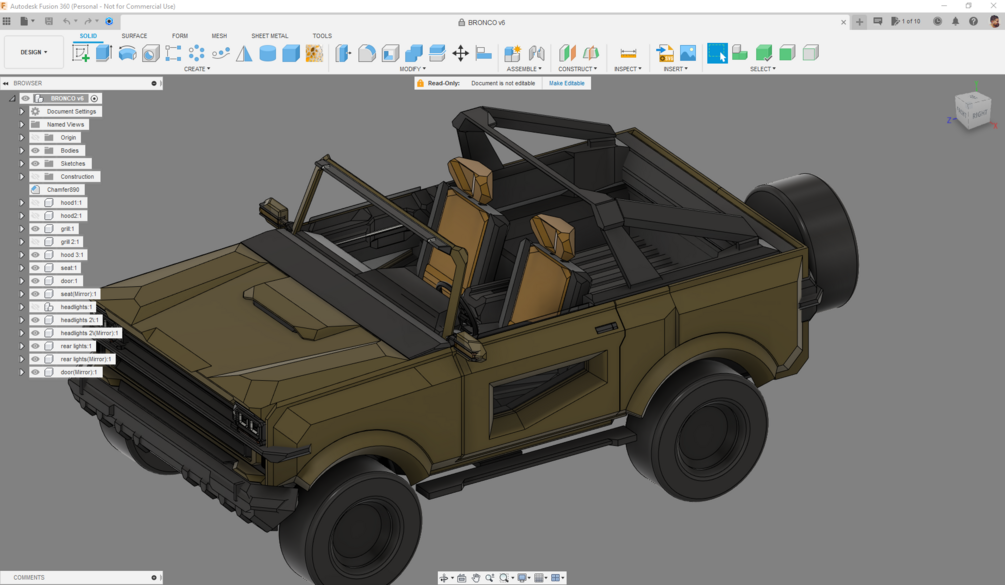Viewport: 1005px width, 585px height.
Task: Open the CONSTRUCT dropdown menu
Action: (x=577, y=69)
